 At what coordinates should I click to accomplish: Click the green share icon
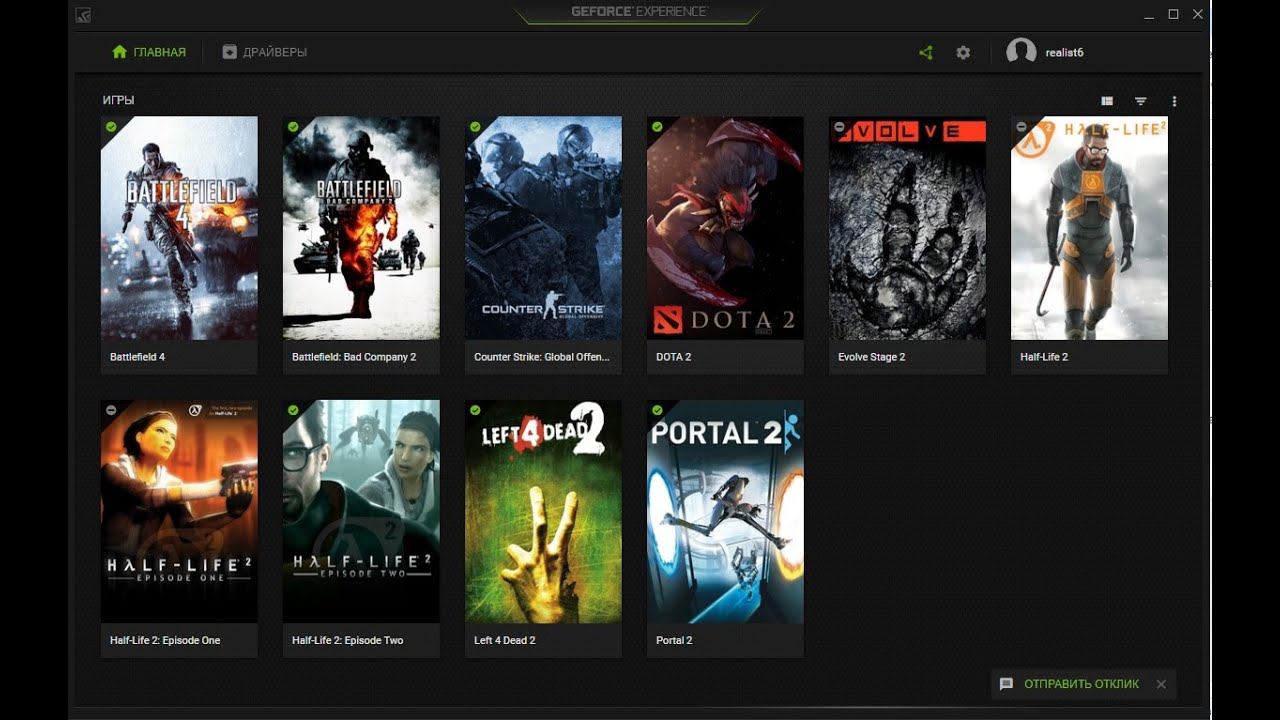coord(926,52)
